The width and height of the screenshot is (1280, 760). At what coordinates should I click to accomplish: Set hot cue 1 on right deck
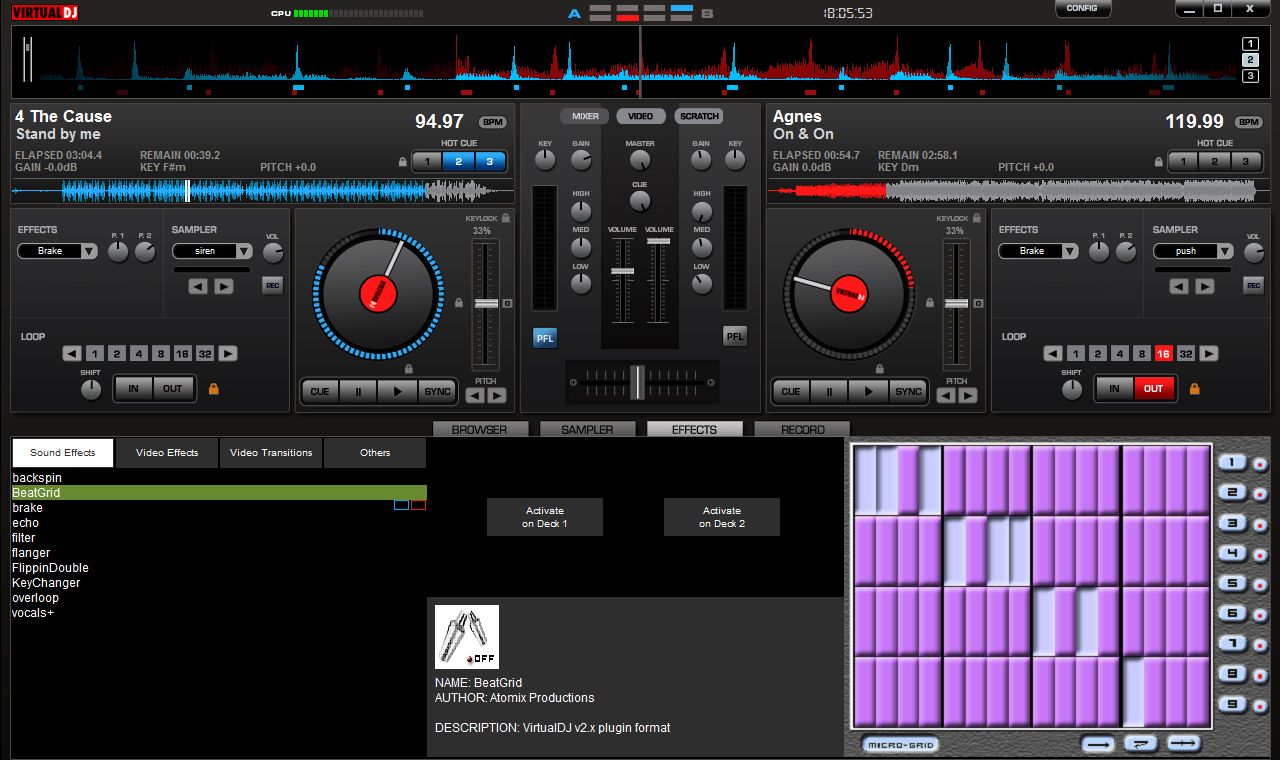tap(1182, 161)
